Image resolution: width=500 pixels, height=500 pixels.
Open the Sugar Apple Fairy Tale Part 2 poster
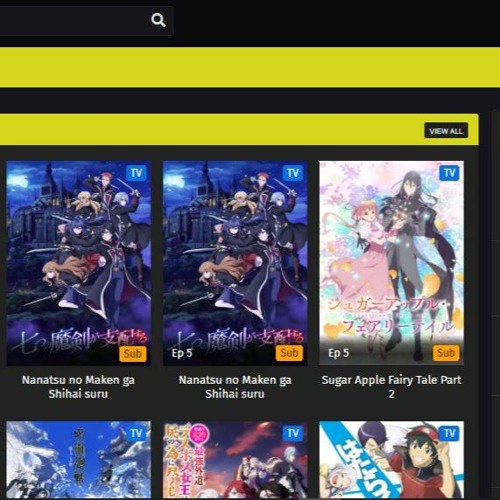point(391,263)
